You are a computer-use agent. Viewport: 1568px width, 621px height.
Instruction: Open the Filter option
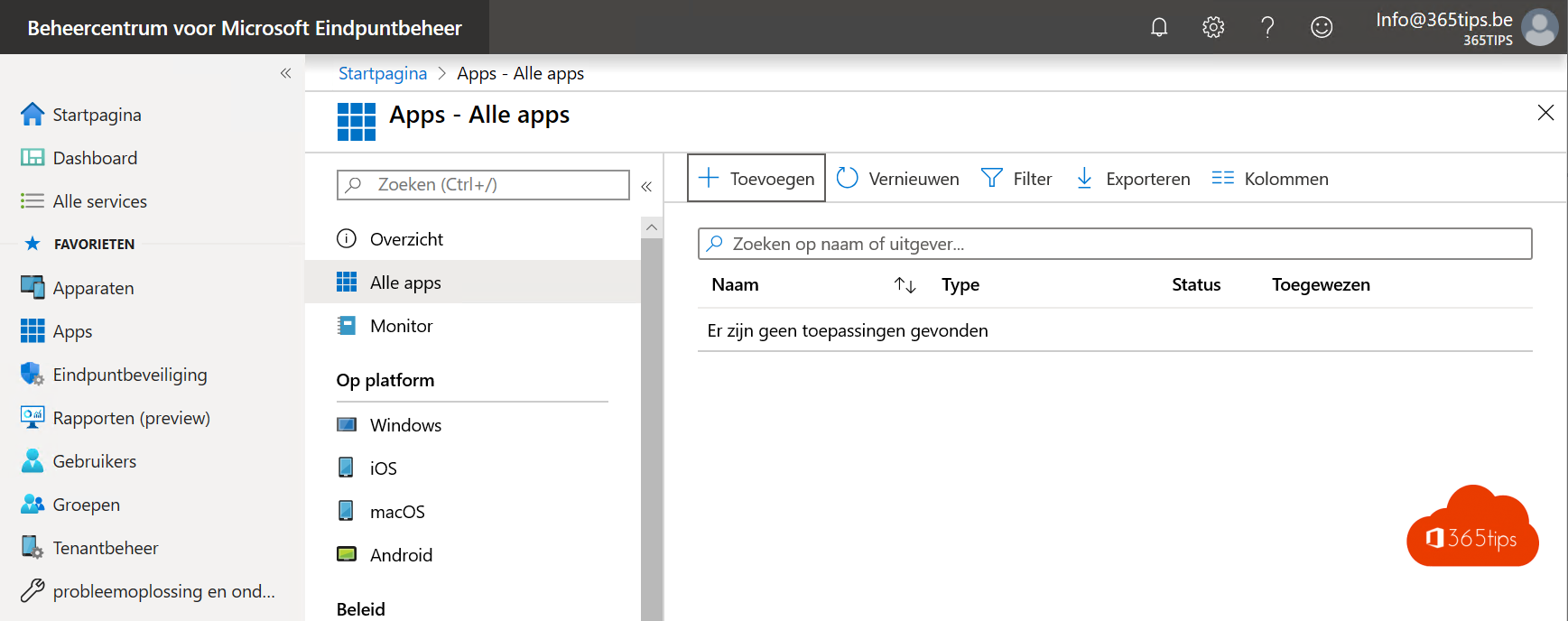click(x=1016, y=179)
